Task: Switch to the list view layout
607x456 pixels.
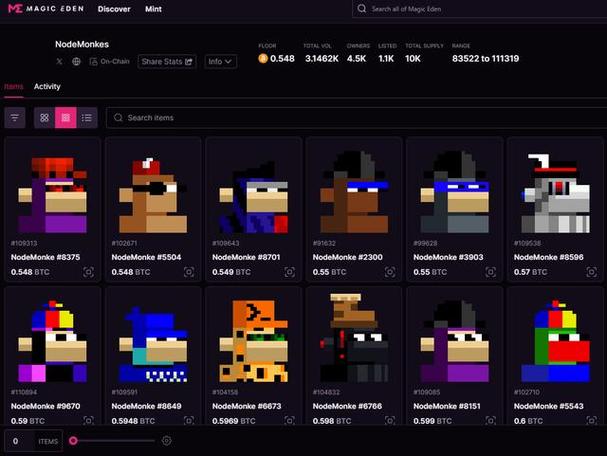Action: tap(87, 117)
